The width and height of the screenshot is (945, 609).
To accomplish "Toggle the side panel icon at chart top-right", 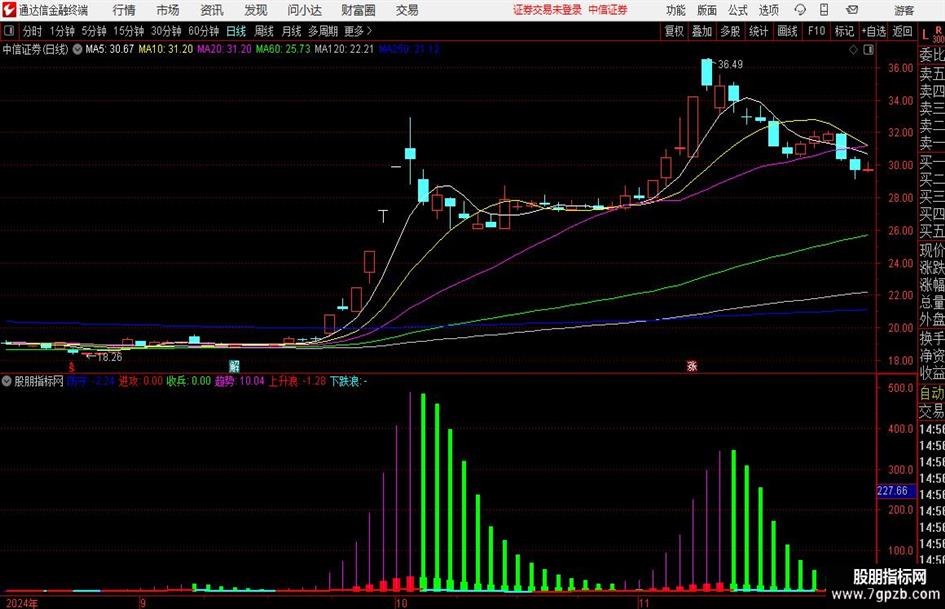I will [868, 50].
